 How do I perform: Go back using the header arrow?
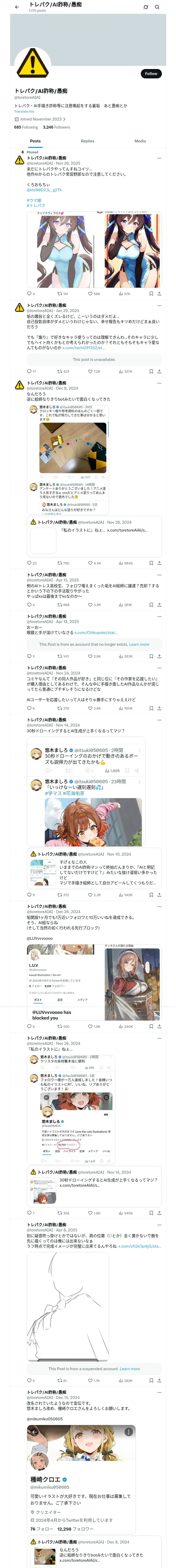point(16,7)
